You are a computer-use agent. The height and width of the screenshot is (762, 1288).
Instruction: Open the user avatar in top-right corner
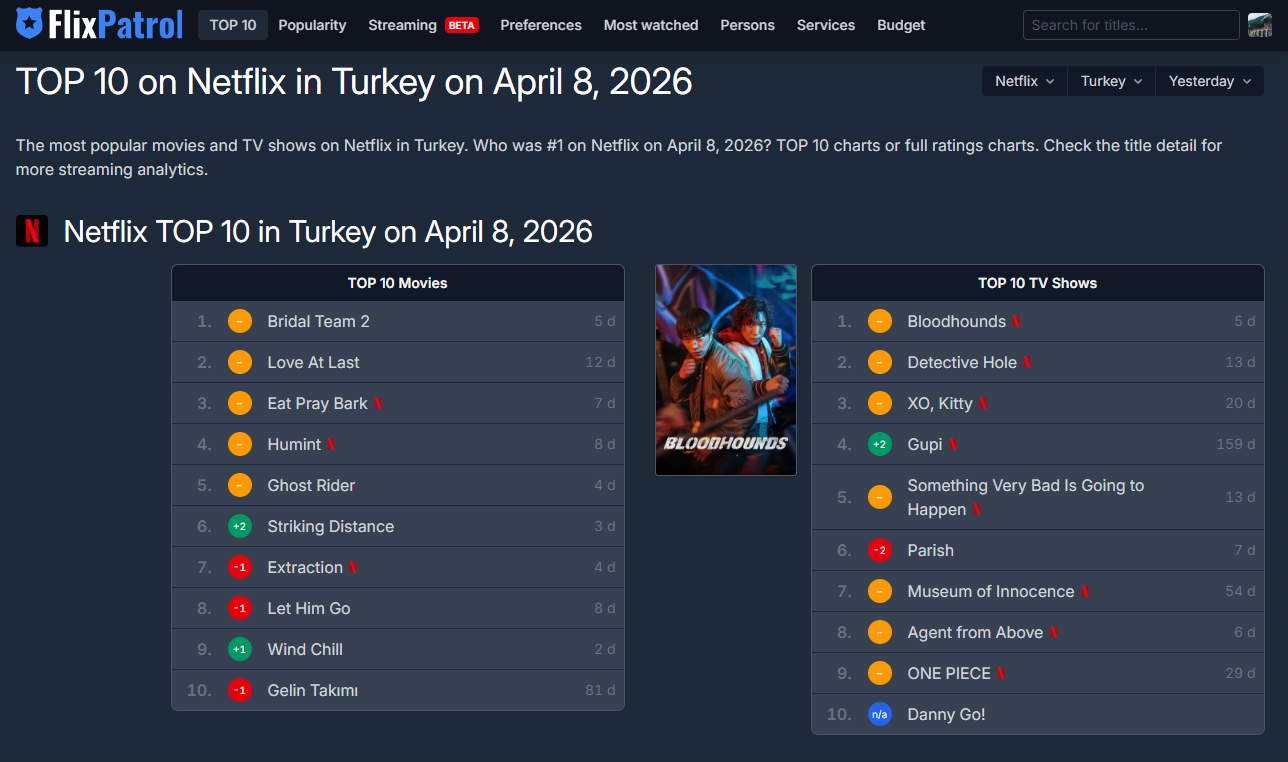(x=1259, y=25)
